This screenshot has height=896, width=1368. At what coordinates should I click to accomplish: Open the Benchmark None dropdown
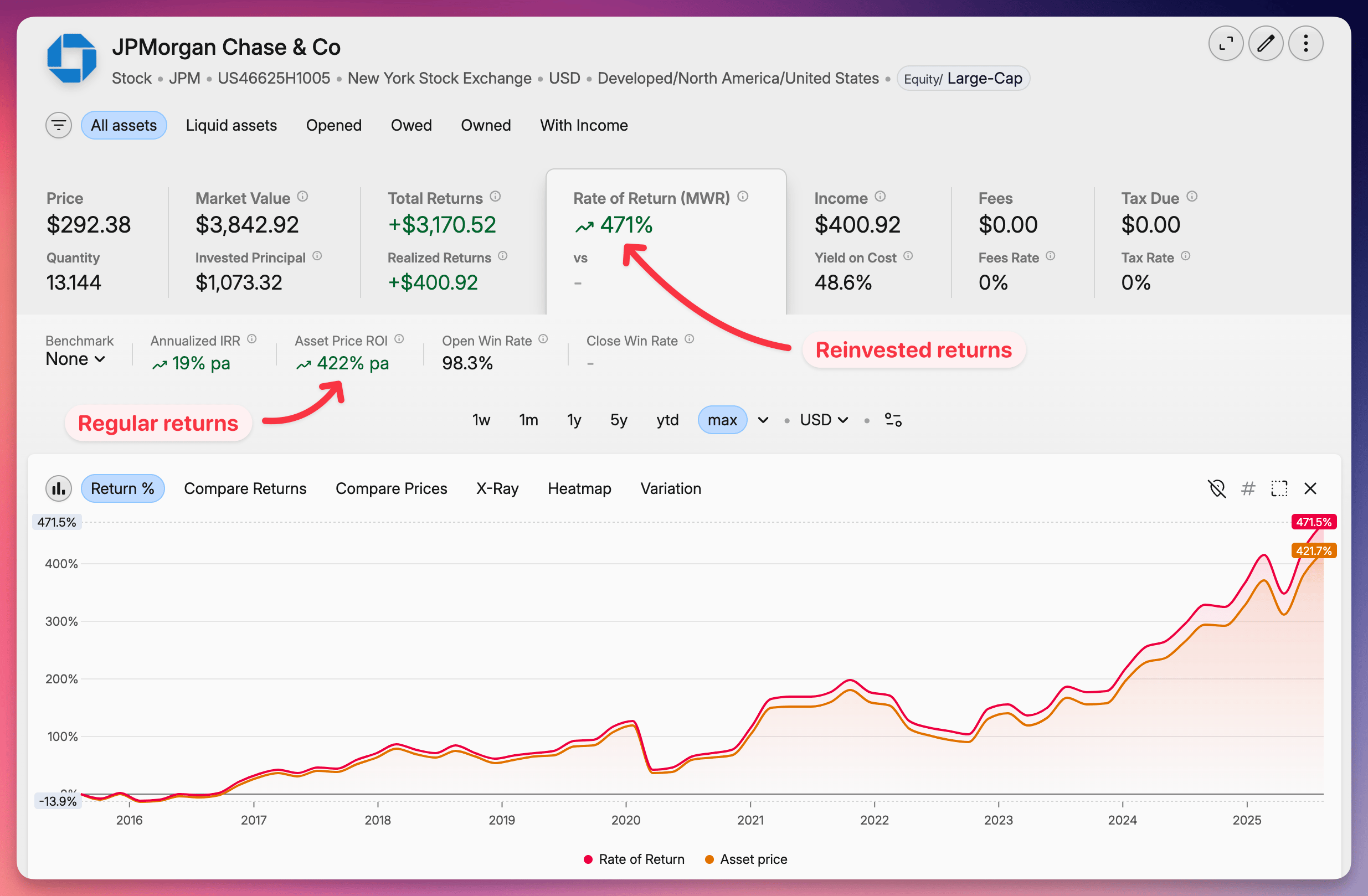(75, 359)
